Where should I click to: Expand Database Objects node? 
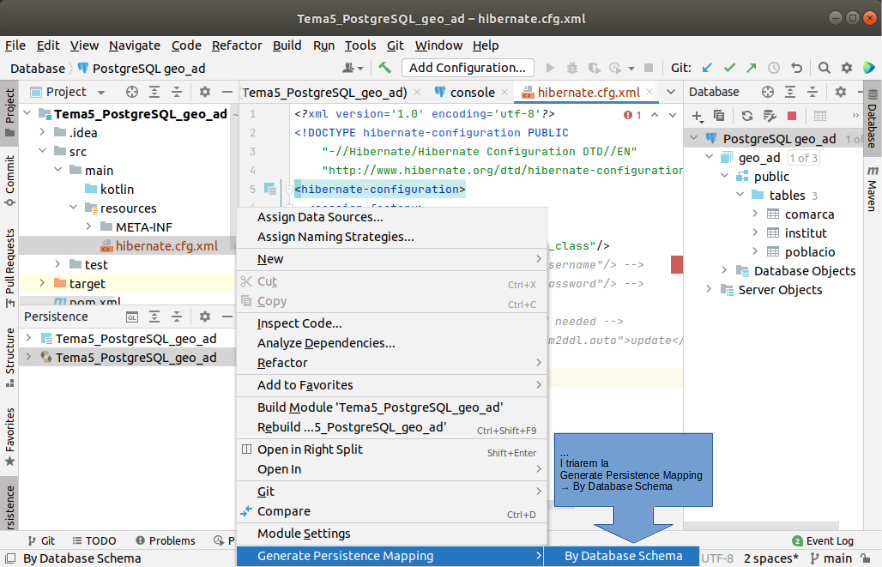[x=724, y=271]
